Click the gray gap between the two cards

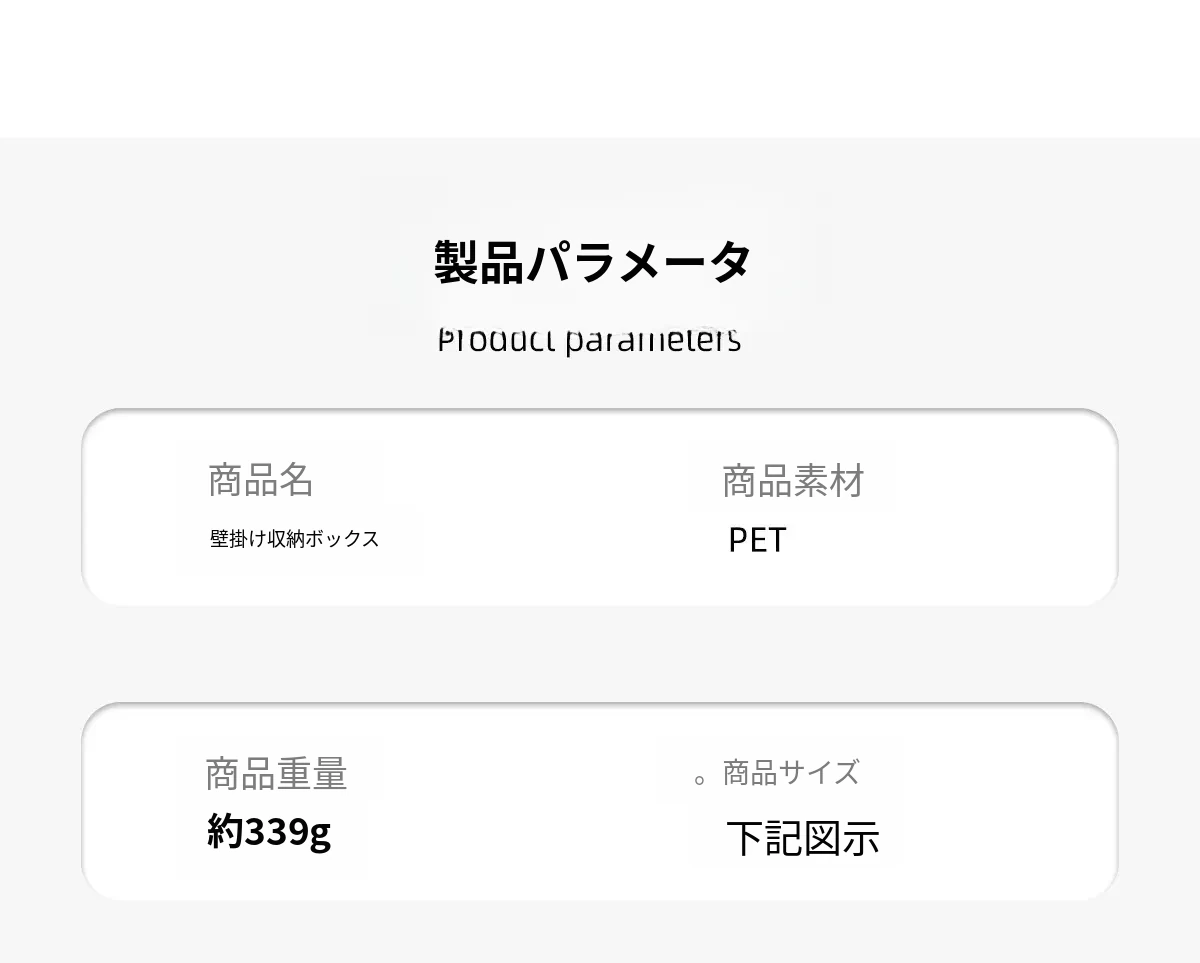(600, 654)
